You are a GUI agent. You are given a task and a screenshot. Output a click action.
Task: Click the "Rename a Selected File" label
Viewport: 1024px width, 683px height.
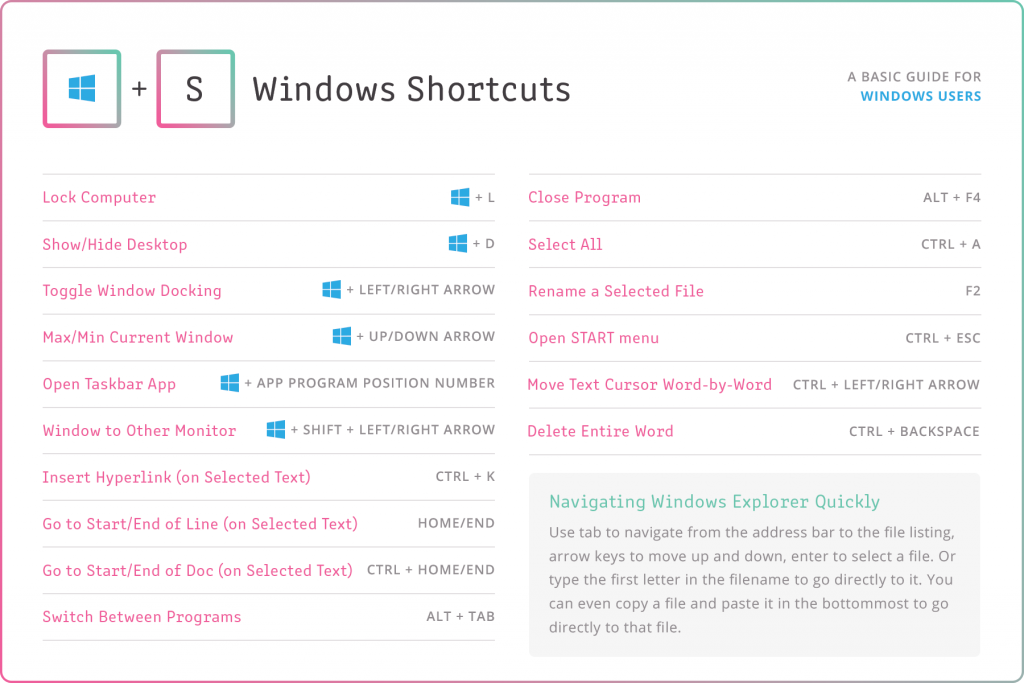tap(616, 291)
